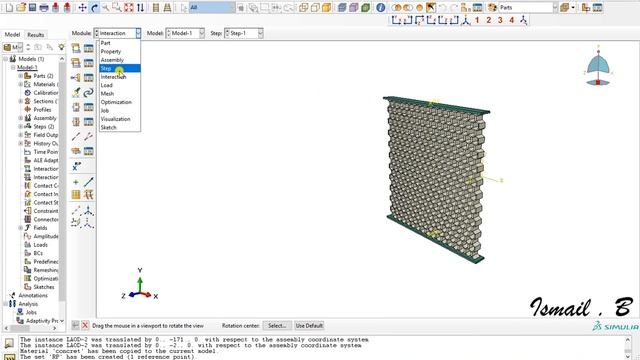This screenshot has width=640, height=360.
Task: Click the Create Interaction tool icon
Action: (x=76, y=48)
